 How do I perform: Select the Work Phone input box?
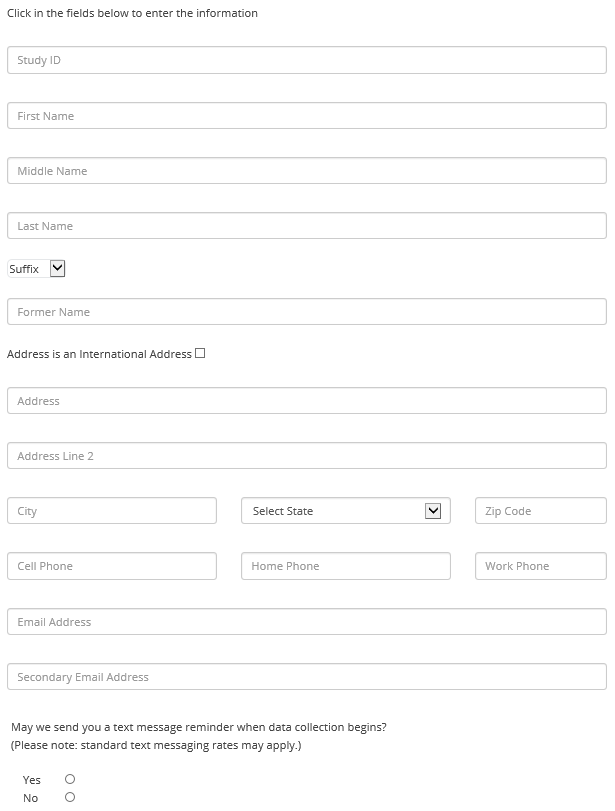coord(540,566)
